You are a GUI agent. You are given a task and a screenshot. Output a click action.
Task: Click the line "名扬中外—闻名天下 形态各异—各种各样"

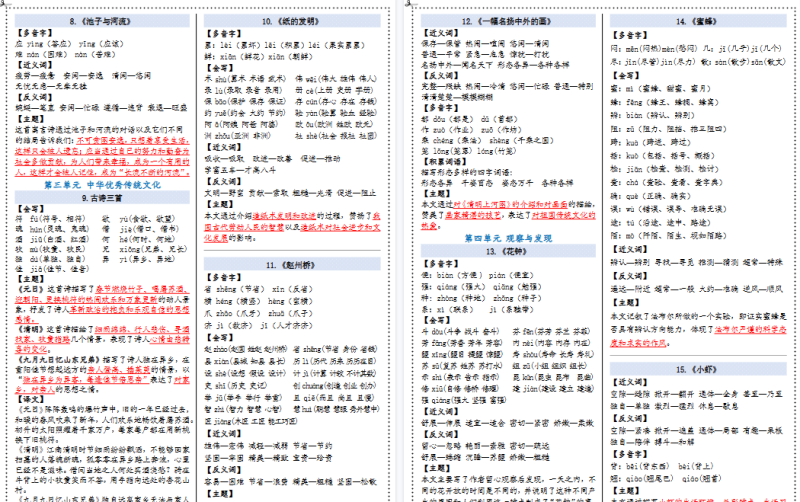[495, 65]
